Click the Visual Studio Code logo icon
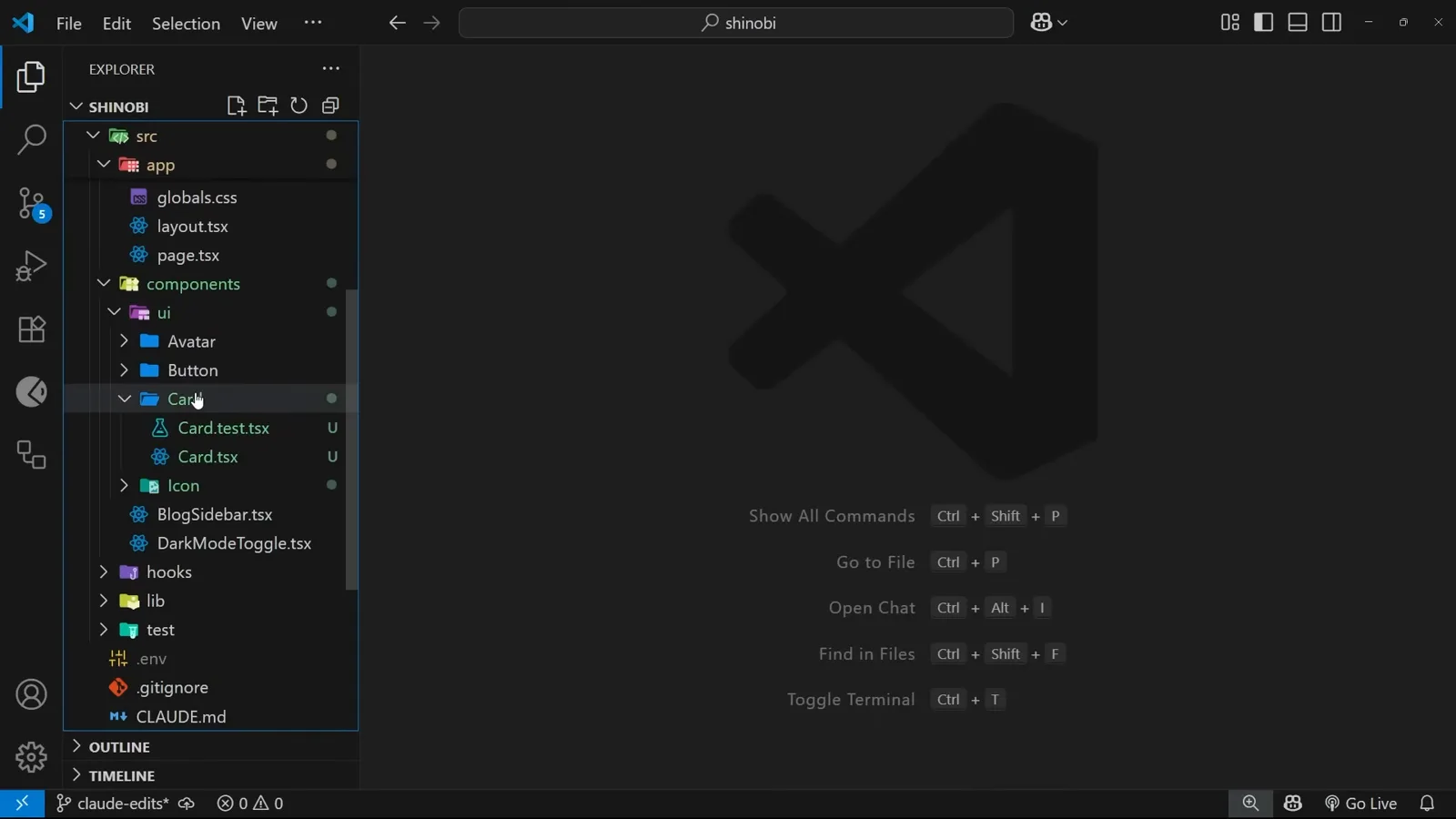This screenshot has width=1456, height=819. click(x=23, y=23)
